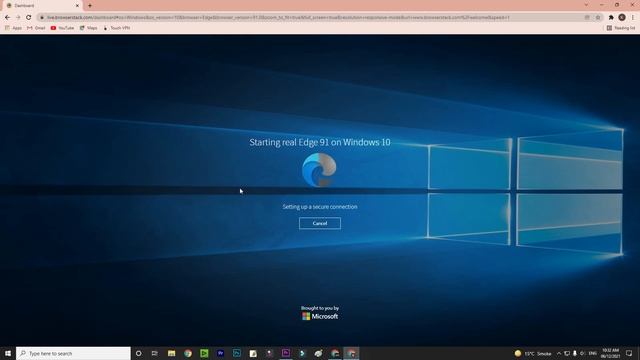This screenshot has height=360, width=640.
Task: Switch to the active Chrome window icon on the taskbar
Action: 351,353
